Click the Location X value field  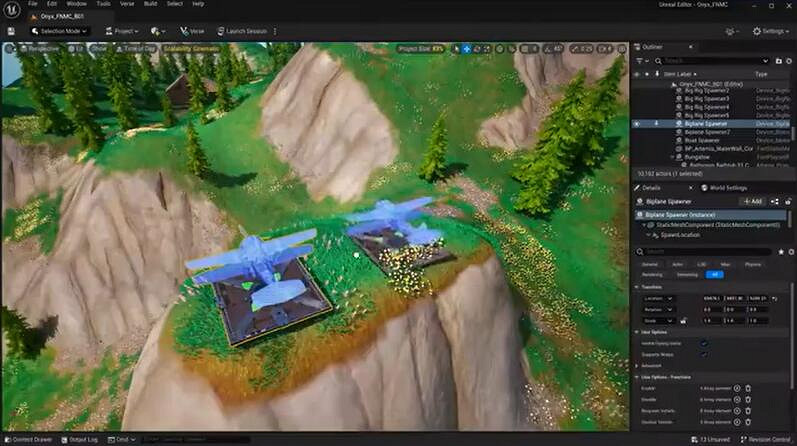pos(713,298)
